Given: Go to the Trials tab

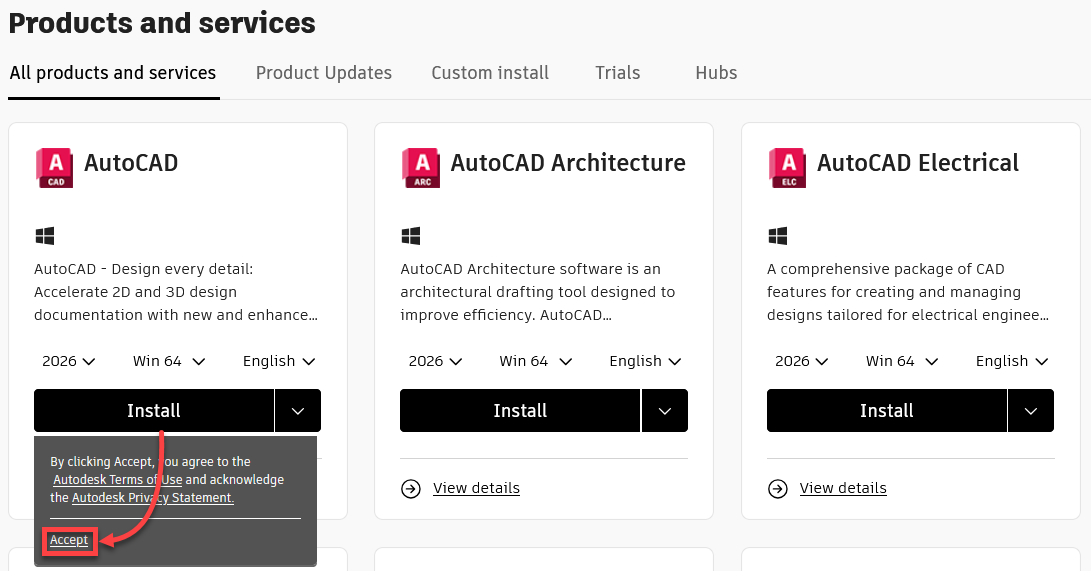Looking at the screenshot, I should tap(617, 73).
